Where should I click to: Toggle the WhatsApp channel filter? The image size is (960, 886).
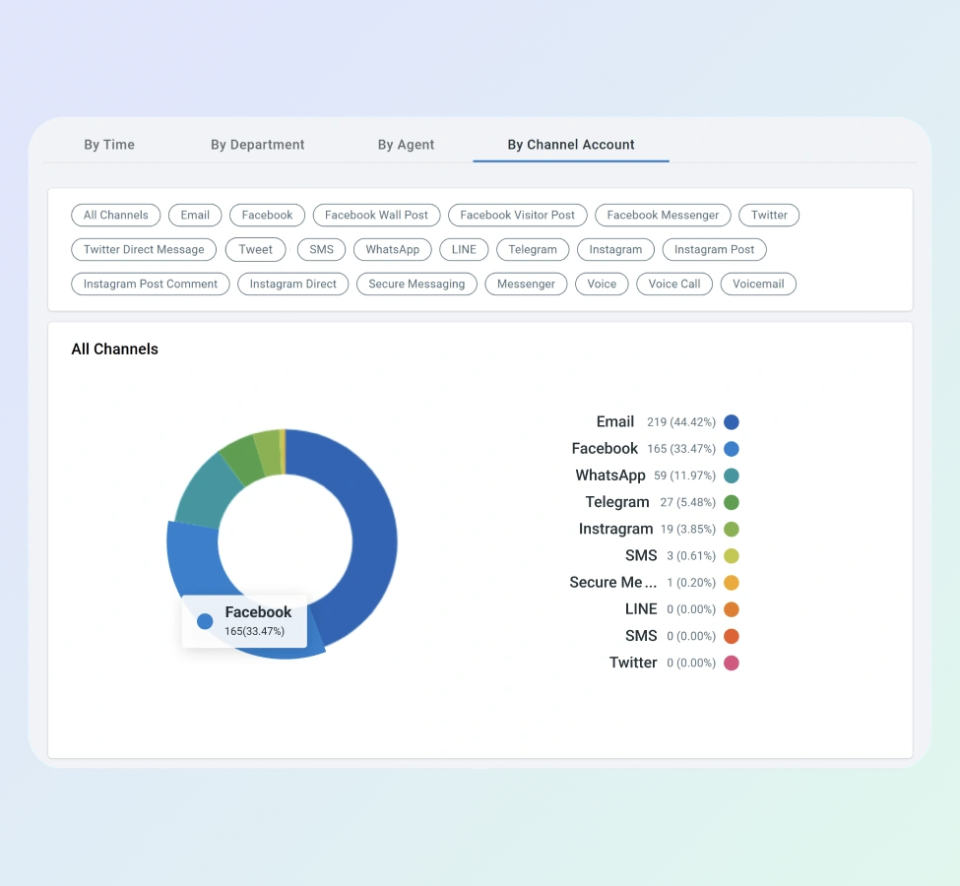(392, 249)
